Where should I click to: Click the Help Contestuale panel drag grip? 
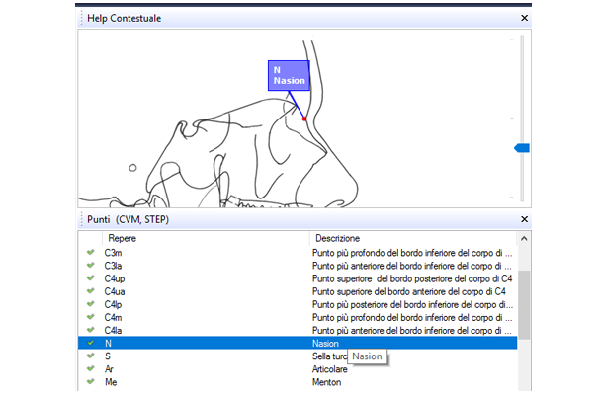82,18
